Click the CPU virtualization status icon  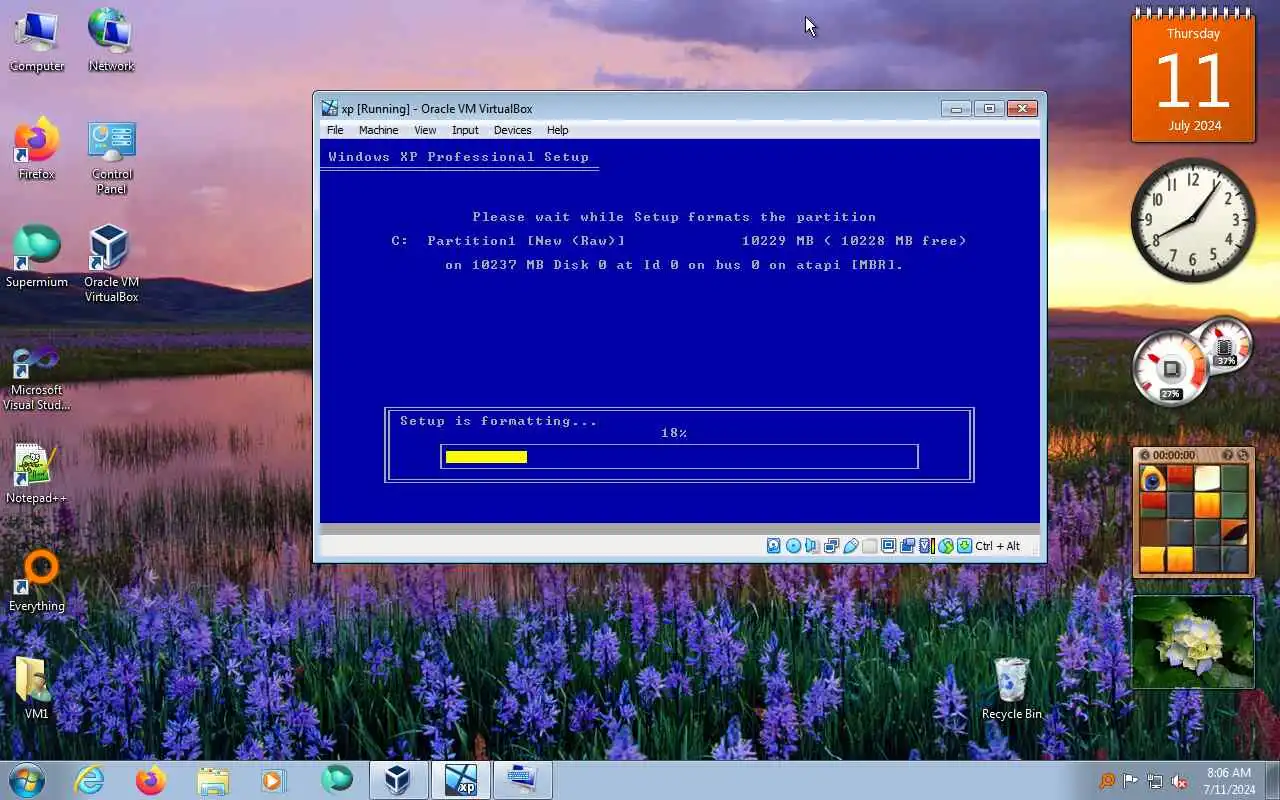click(926, 546)
